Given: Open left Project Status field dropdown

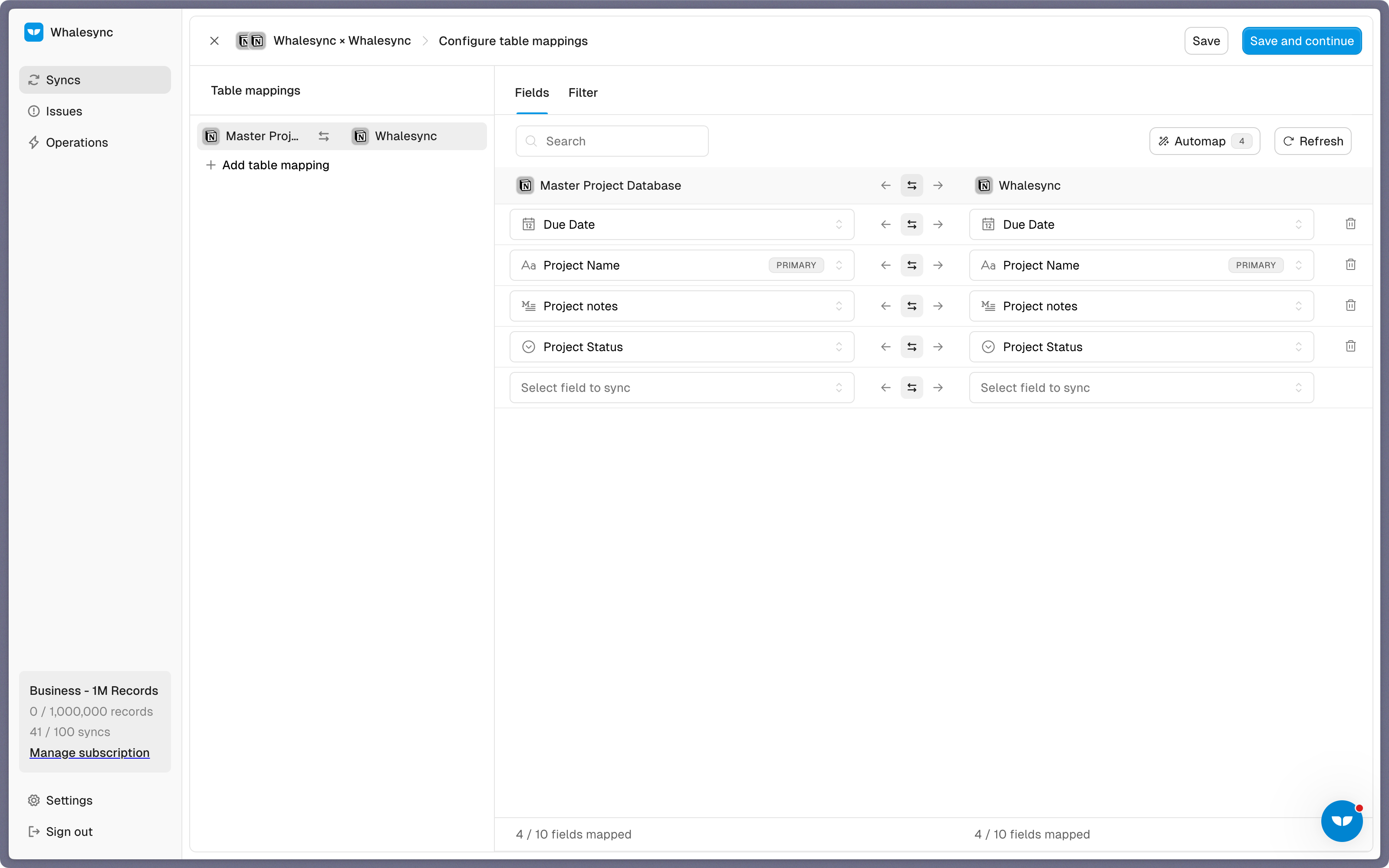Looking at the screenshot, I should [x=682, y=347].
